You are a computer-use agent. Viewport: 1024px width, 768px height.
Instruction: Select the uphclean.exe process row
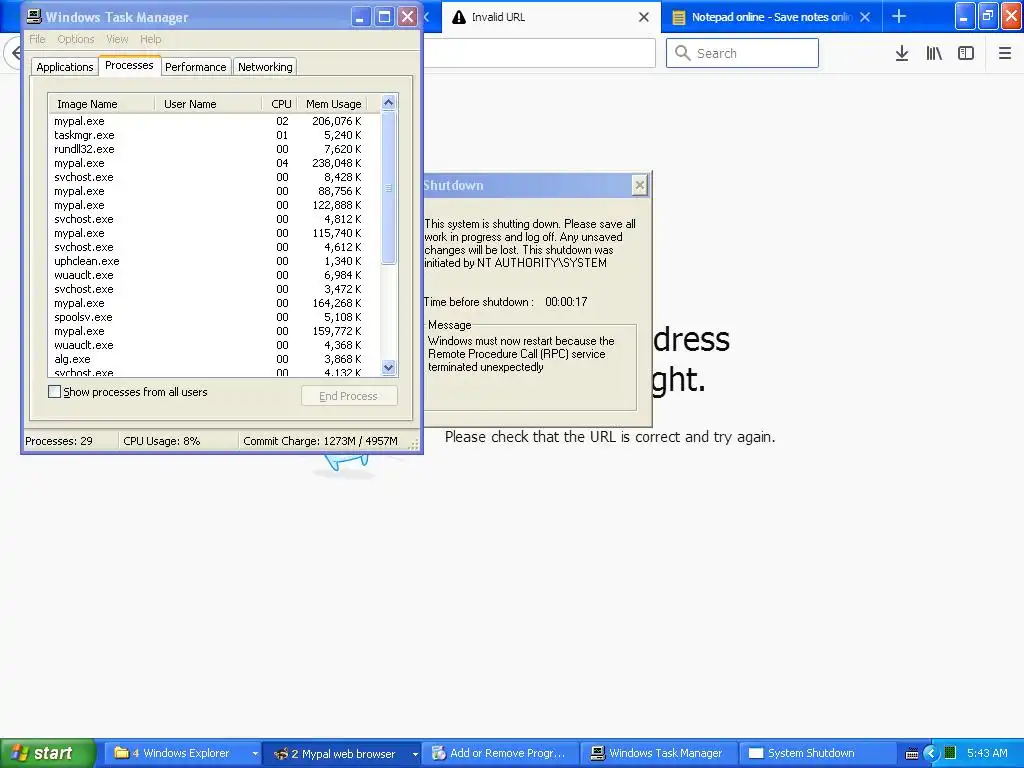[214, 261]
